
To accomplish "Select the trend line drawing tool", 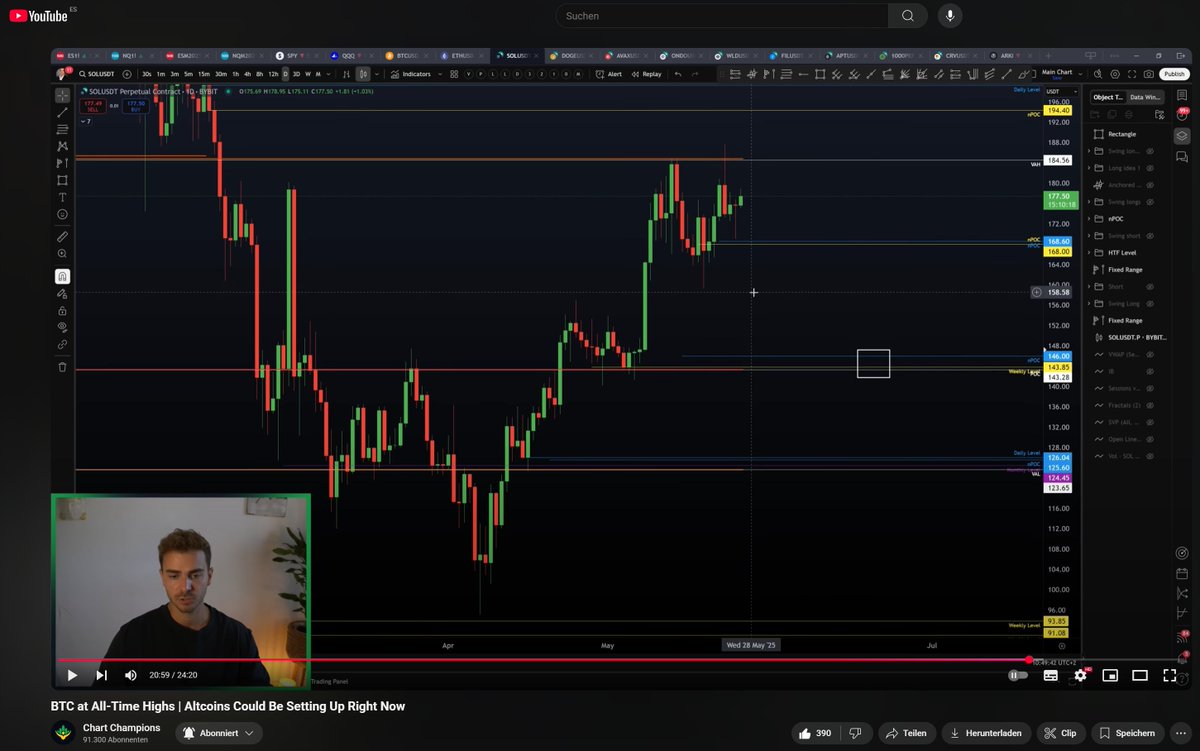I will pyautogui.click(x=62, y=113).
